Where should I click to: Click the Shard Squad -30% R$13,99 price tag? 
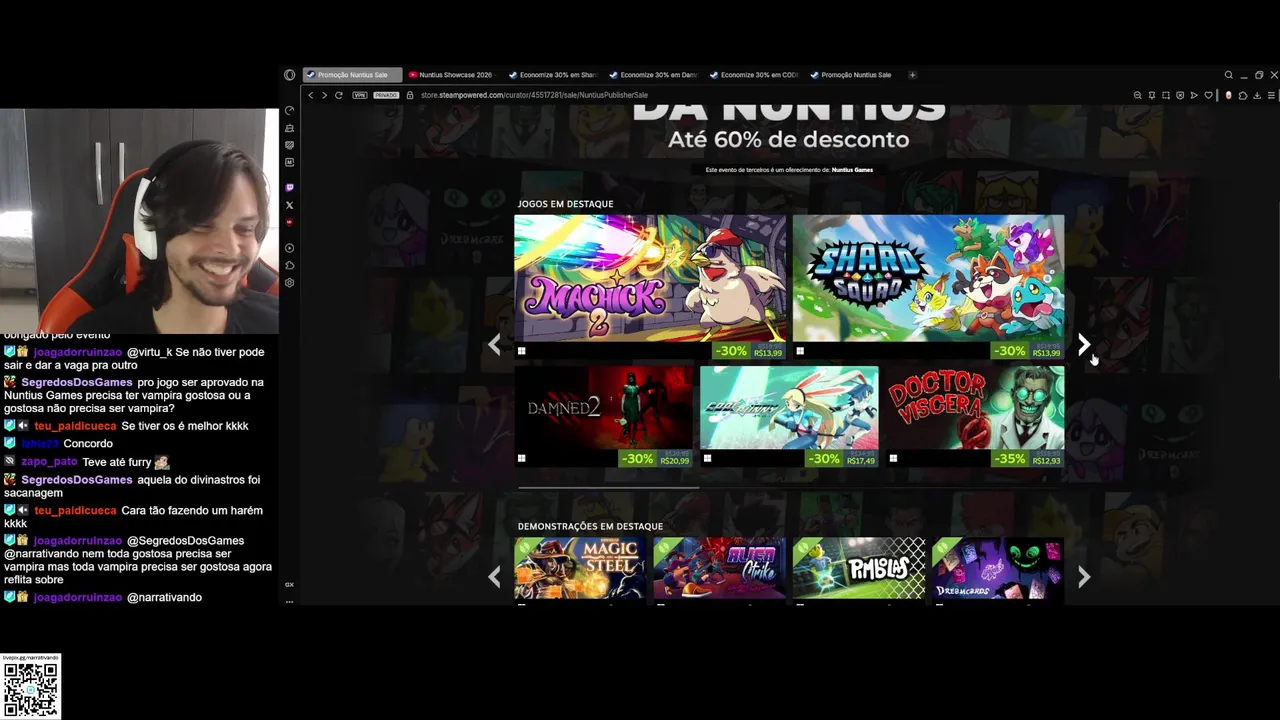[x=1027, y=351]
